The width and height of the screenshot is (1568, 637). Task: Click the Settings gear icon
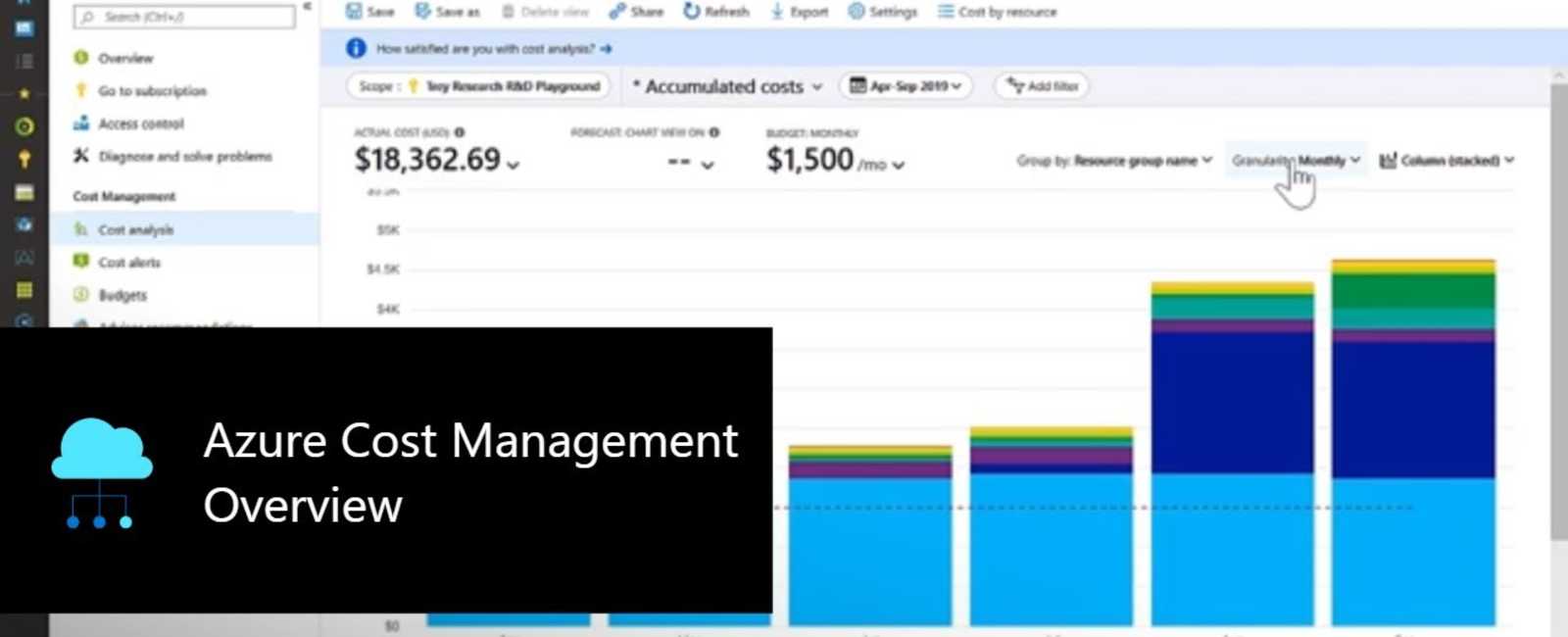(857, 11)
